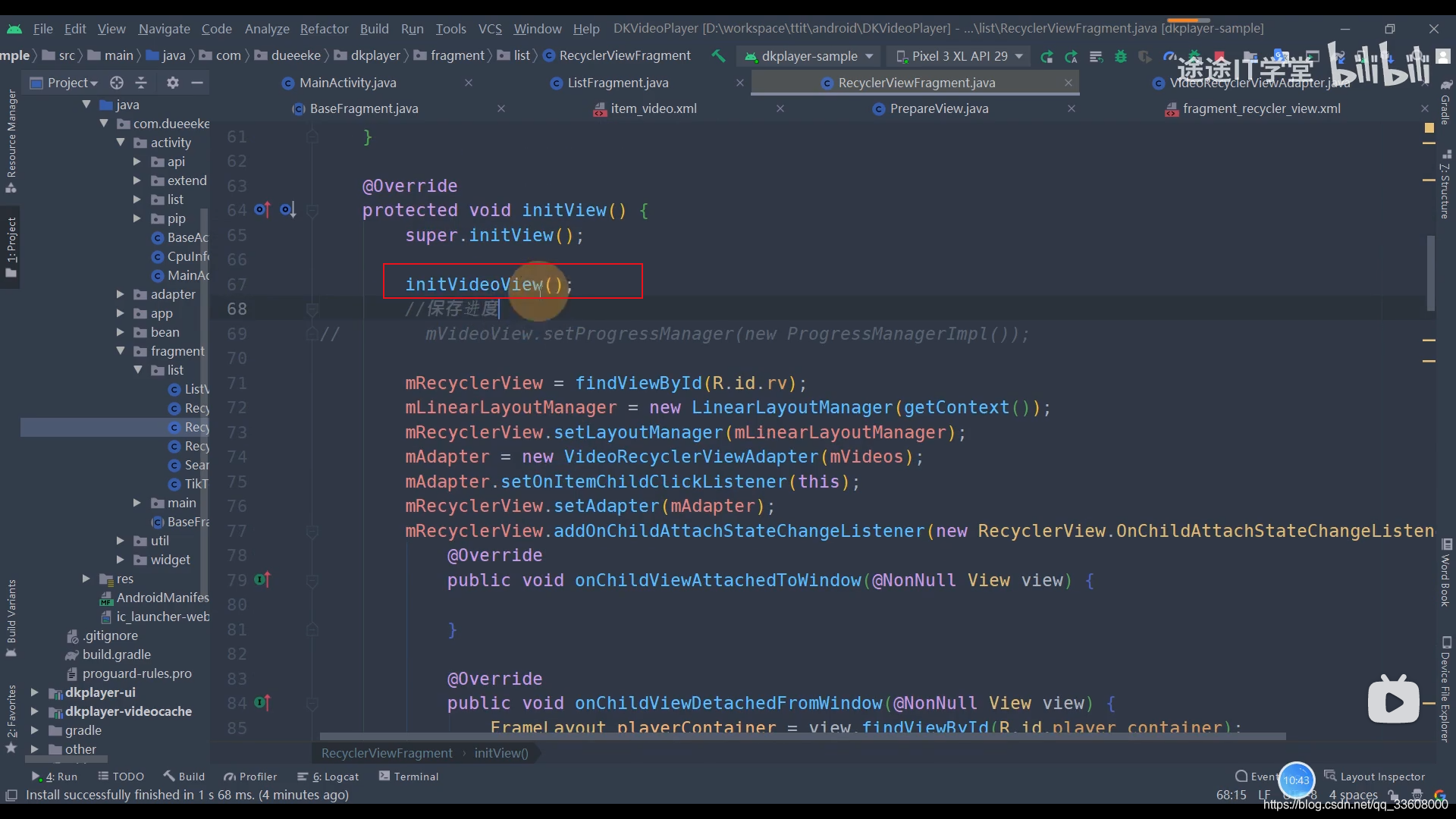Click the collapse all icon in Project panel

(x=141, y=83)
